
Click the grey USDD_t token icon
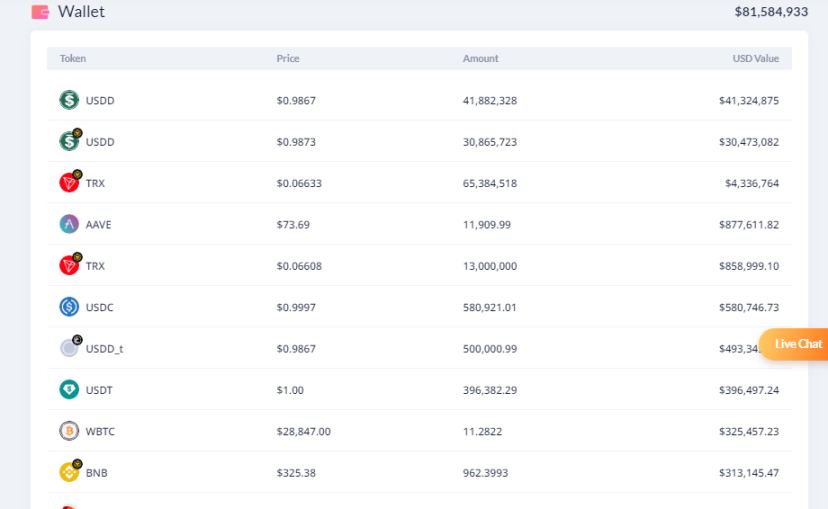point(69,348)
